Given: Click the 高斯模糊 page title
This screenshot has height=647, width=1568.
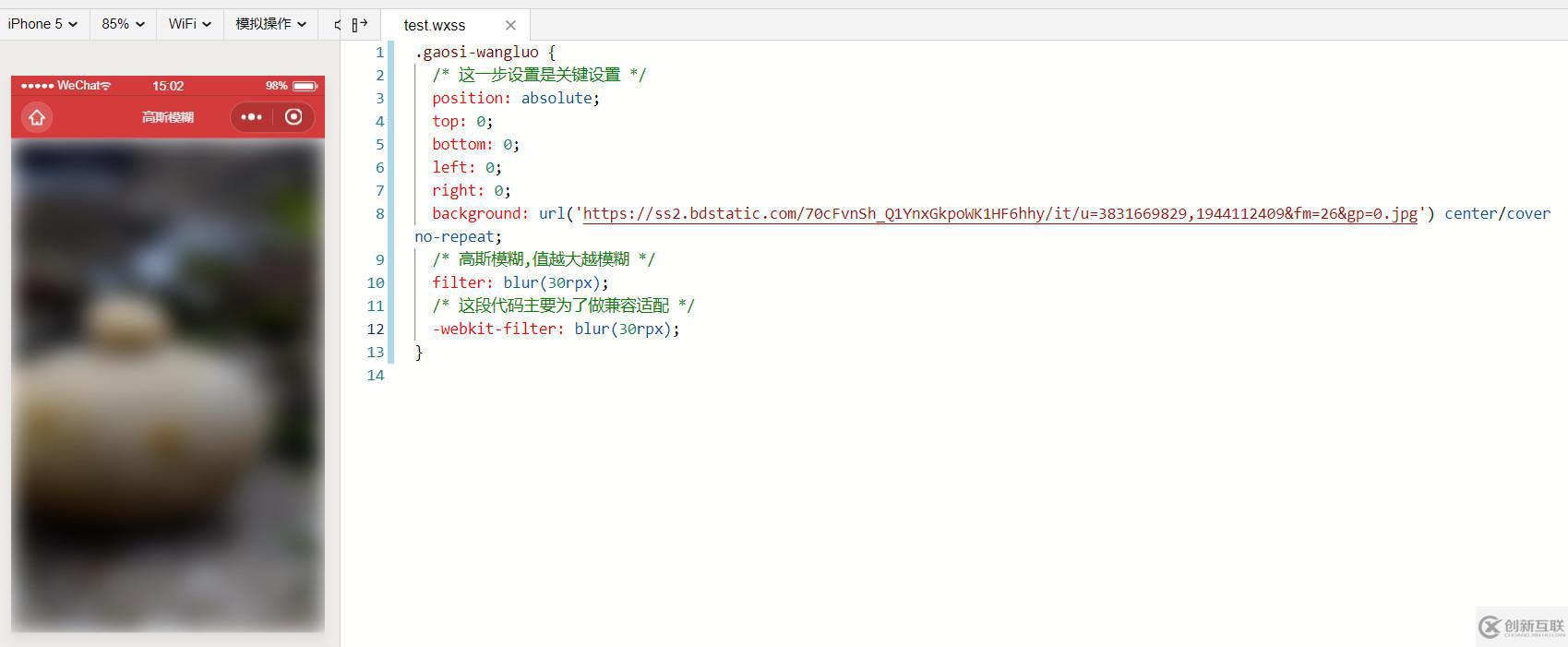Looking at the screenshot, I should 168,117.
